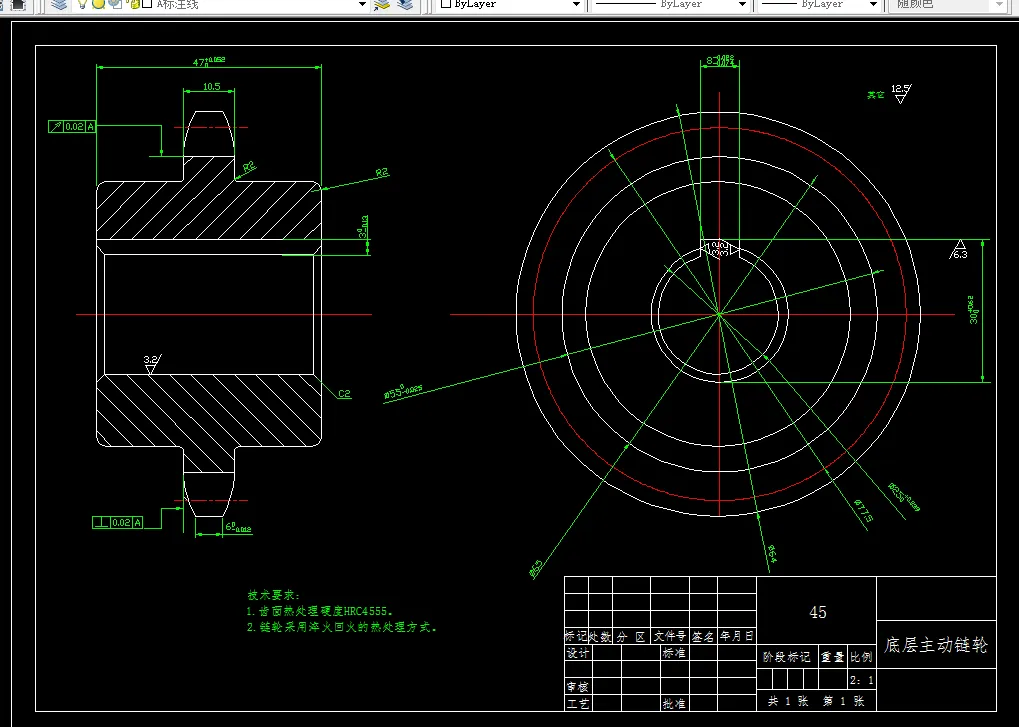Select the ø55 diameter dimension text

403,392
